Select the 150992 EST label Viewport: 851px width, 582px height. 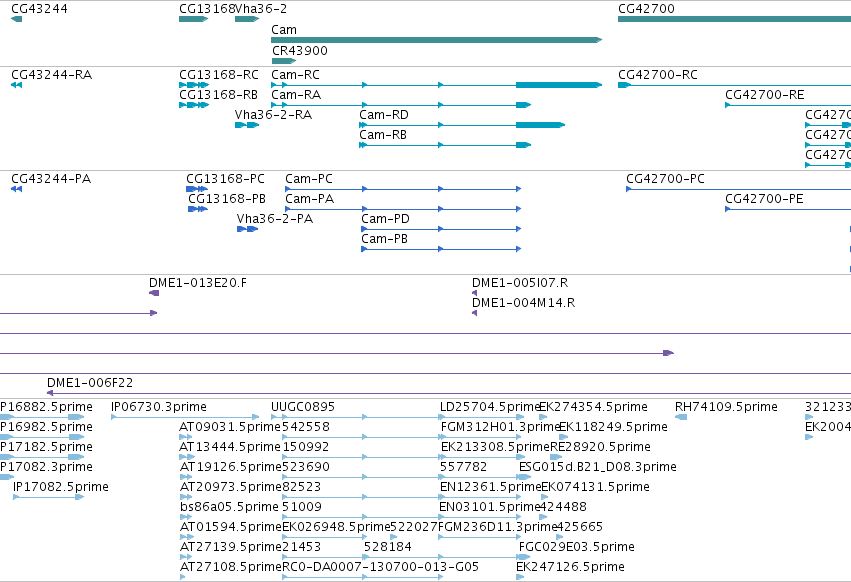point(305,447)
